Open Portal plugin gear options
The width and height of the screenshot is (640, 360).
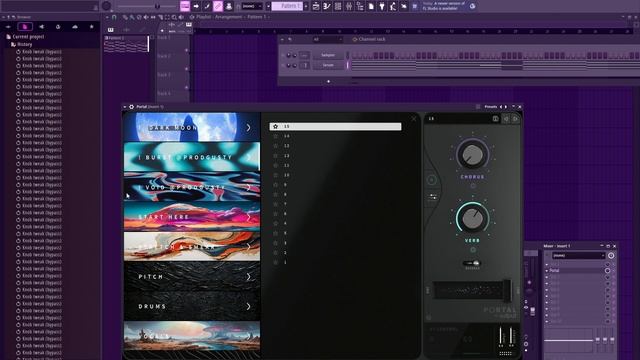click(x=131, y=107)
